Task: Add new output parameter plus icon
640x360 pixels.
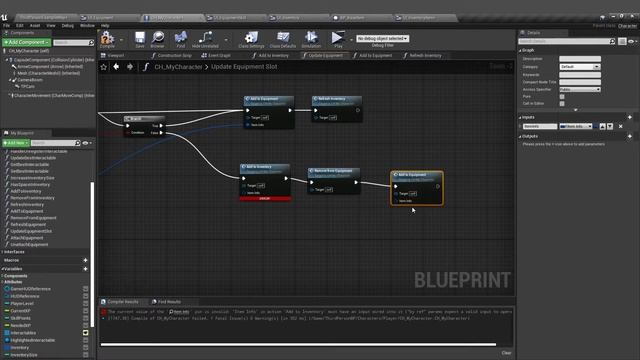Action: 630,136
